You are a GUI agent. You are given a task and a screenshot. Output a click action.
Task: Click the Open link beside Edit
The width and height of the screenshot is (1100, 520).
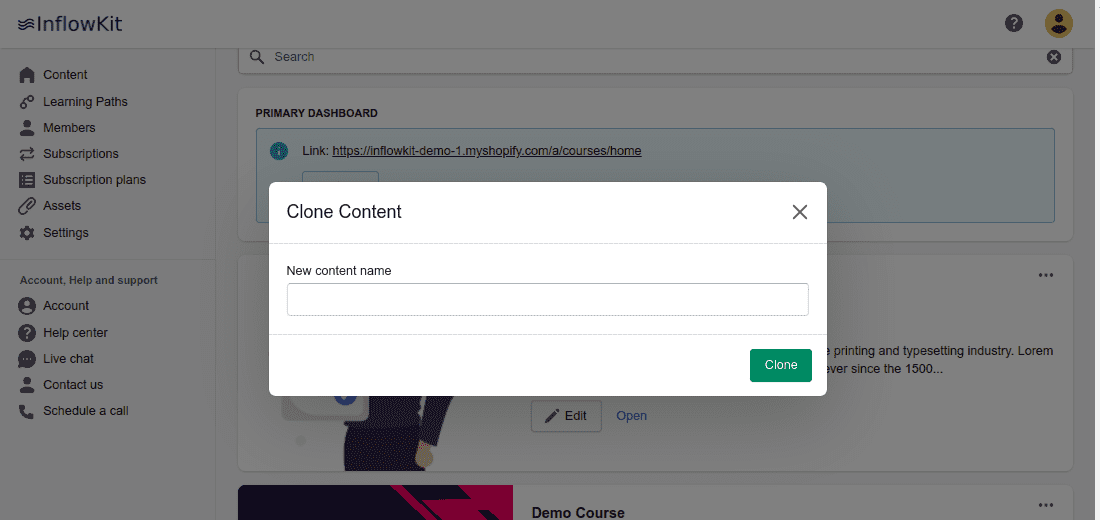click(631, 416)
